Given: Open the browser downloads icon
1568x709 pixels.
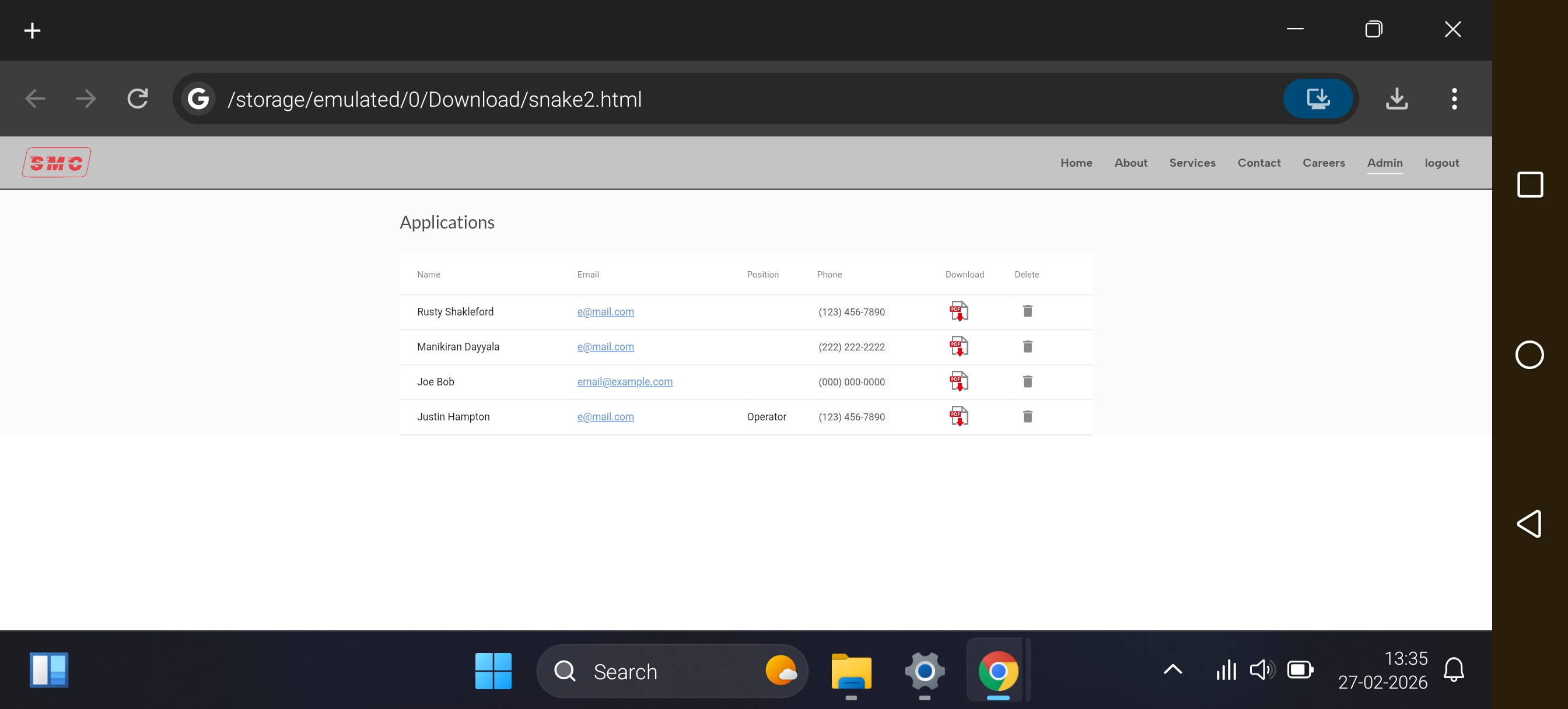Looking at the screenshot, I should [1396, 99].
